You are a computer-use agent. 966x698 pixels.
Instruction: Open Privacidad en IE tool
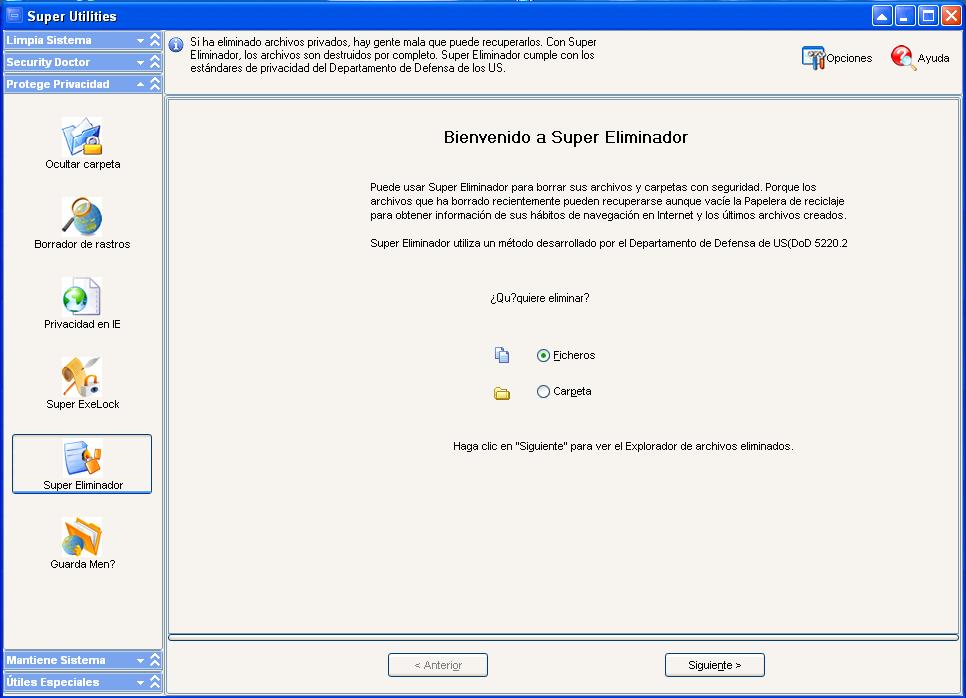pyautogui.click(x=82, y=304)
